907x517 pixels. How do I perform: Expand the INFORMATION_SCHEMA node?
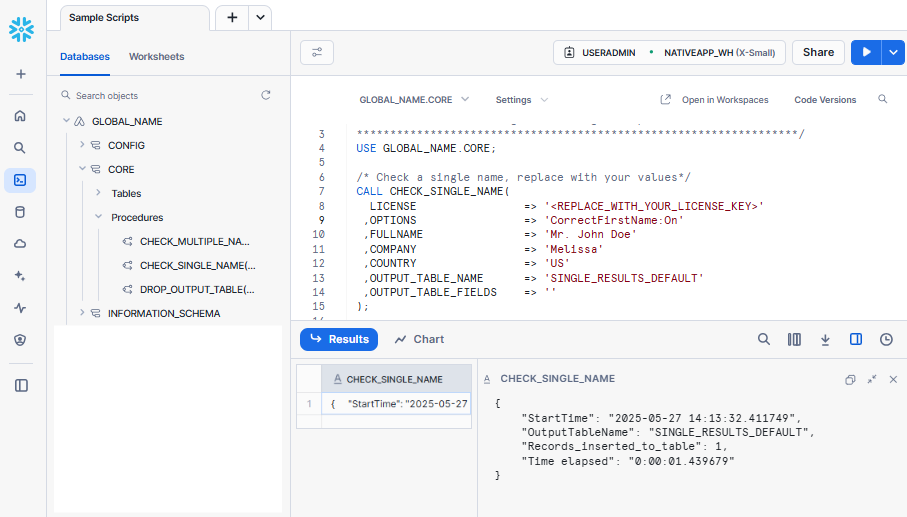tap(82, 313)
